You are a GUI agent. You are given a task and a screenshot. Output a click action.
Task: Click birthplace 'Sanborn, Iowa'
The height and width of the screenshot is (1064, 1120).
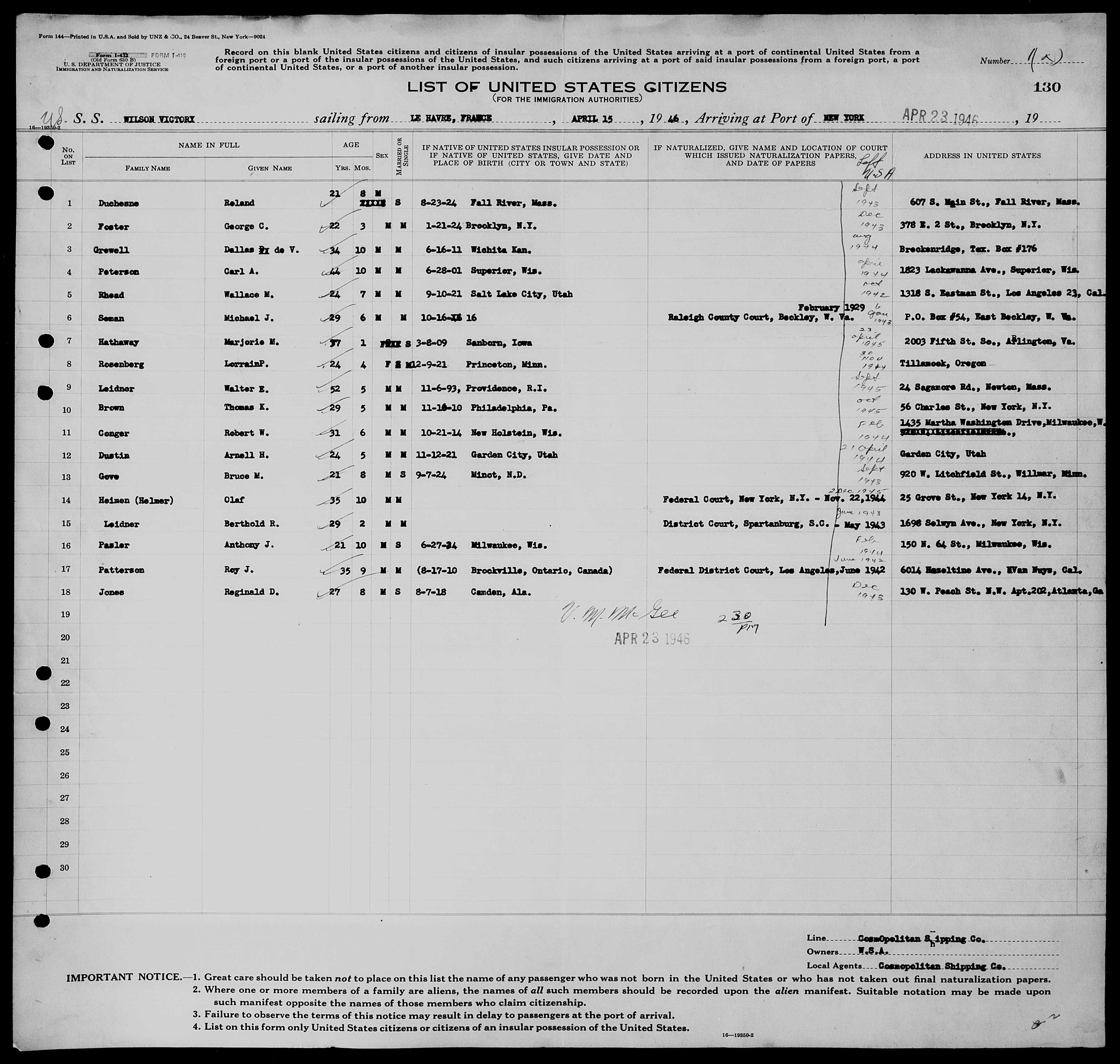(x=499, y=343)
